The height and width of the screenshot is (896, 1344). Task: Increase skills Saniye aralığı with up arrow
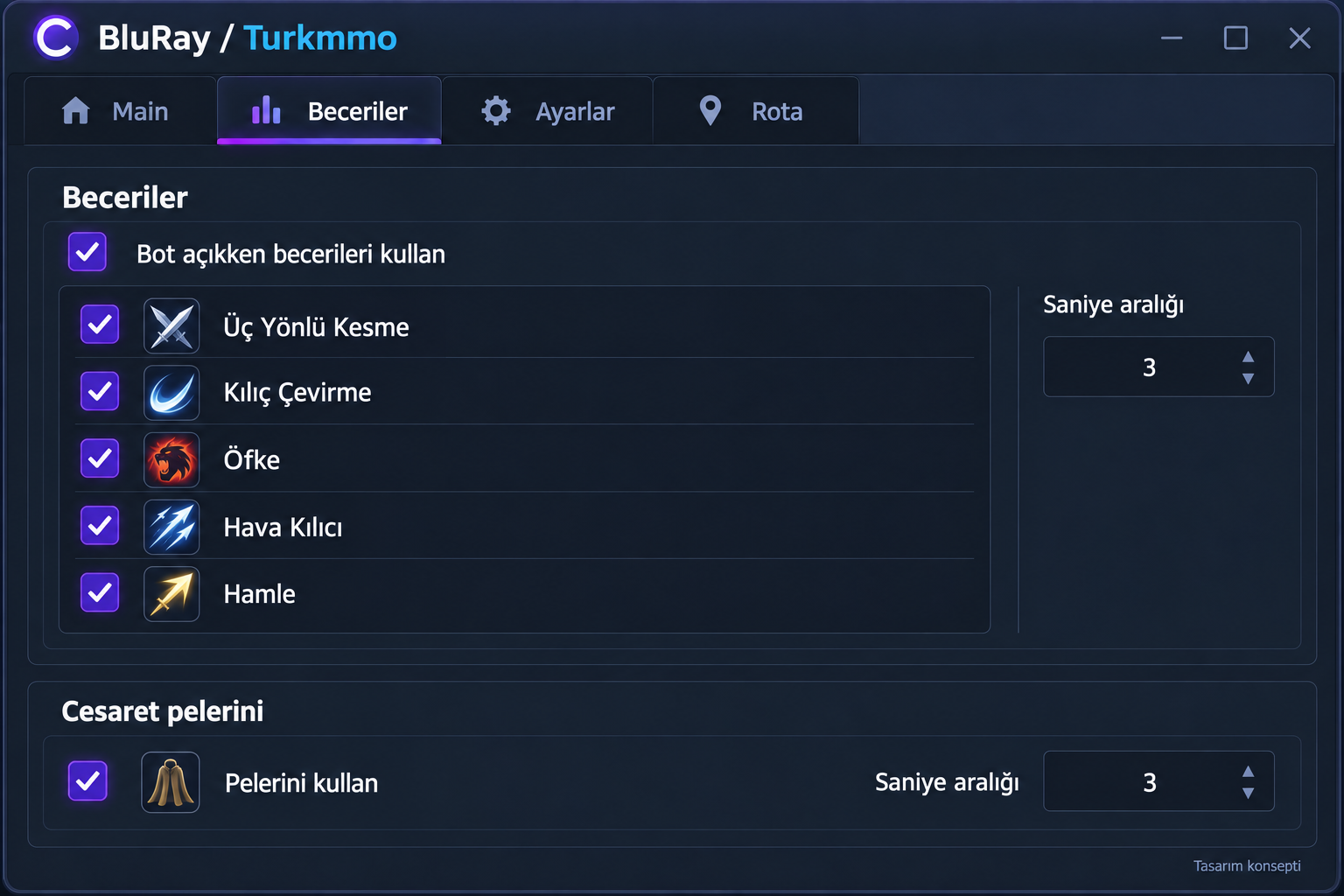tap(1249, 357)
